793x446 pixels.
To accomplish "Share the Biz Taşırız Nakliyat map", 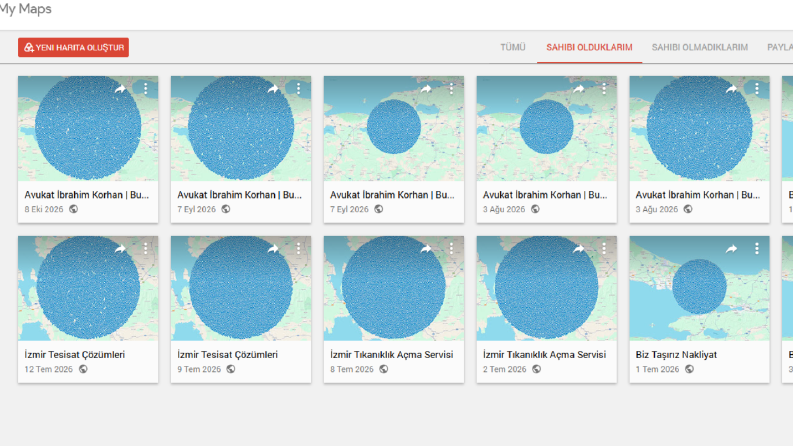I will point(731,249).
